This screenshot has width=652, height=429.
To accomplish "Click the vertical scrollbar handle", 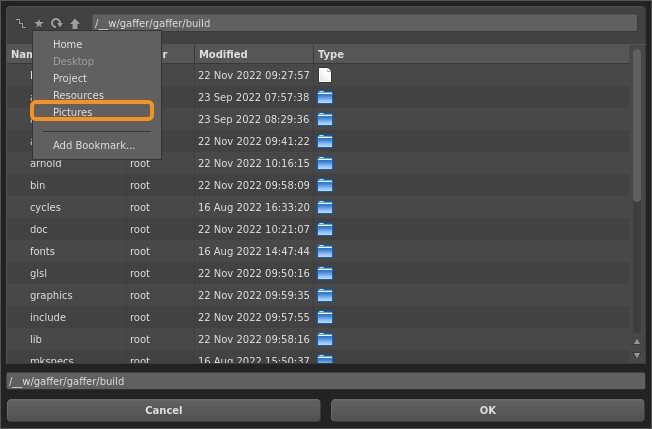I will pyautogui.click(x=637, y=126).
